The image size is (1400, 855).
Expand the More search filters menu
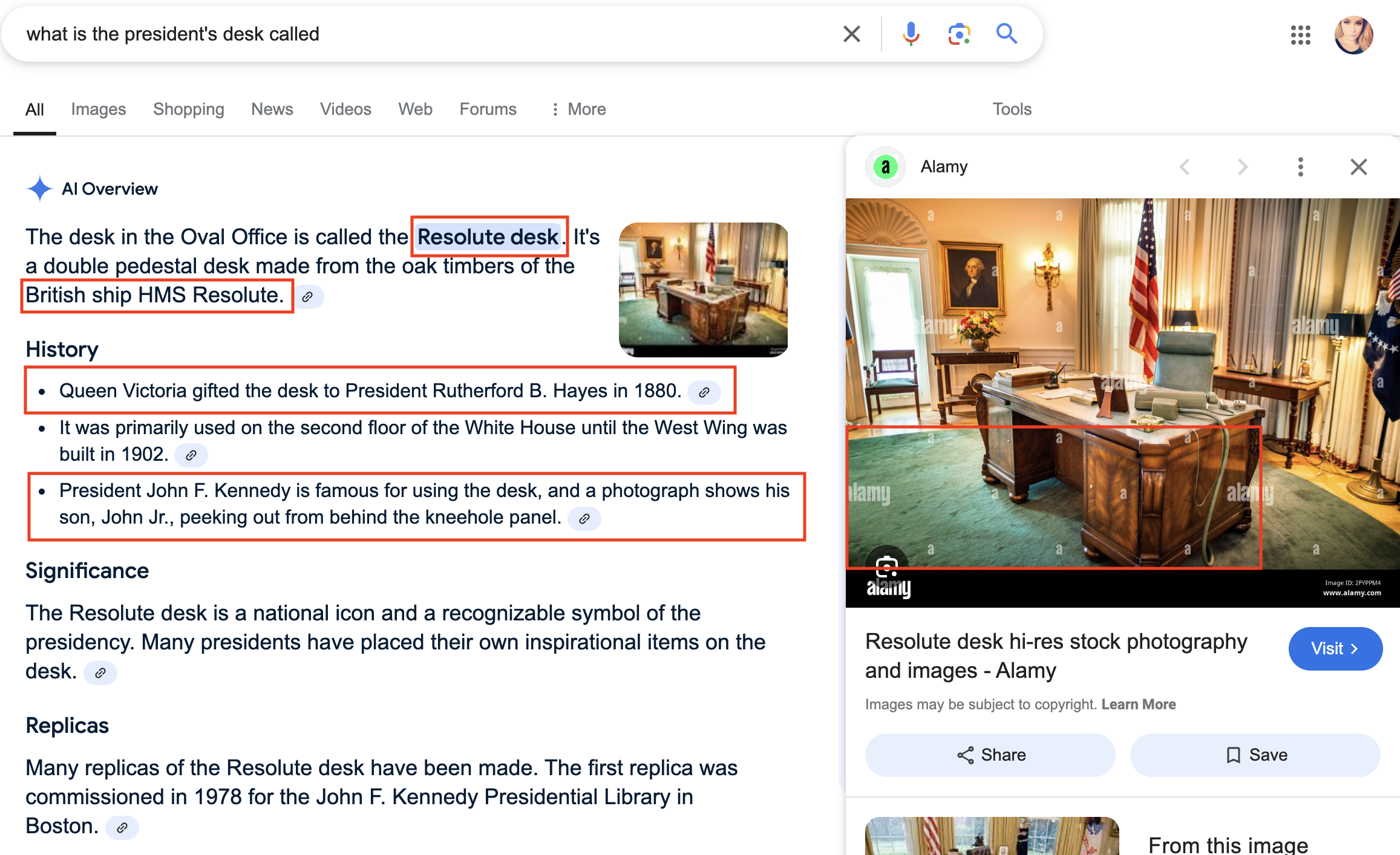[x=579, y=109]
